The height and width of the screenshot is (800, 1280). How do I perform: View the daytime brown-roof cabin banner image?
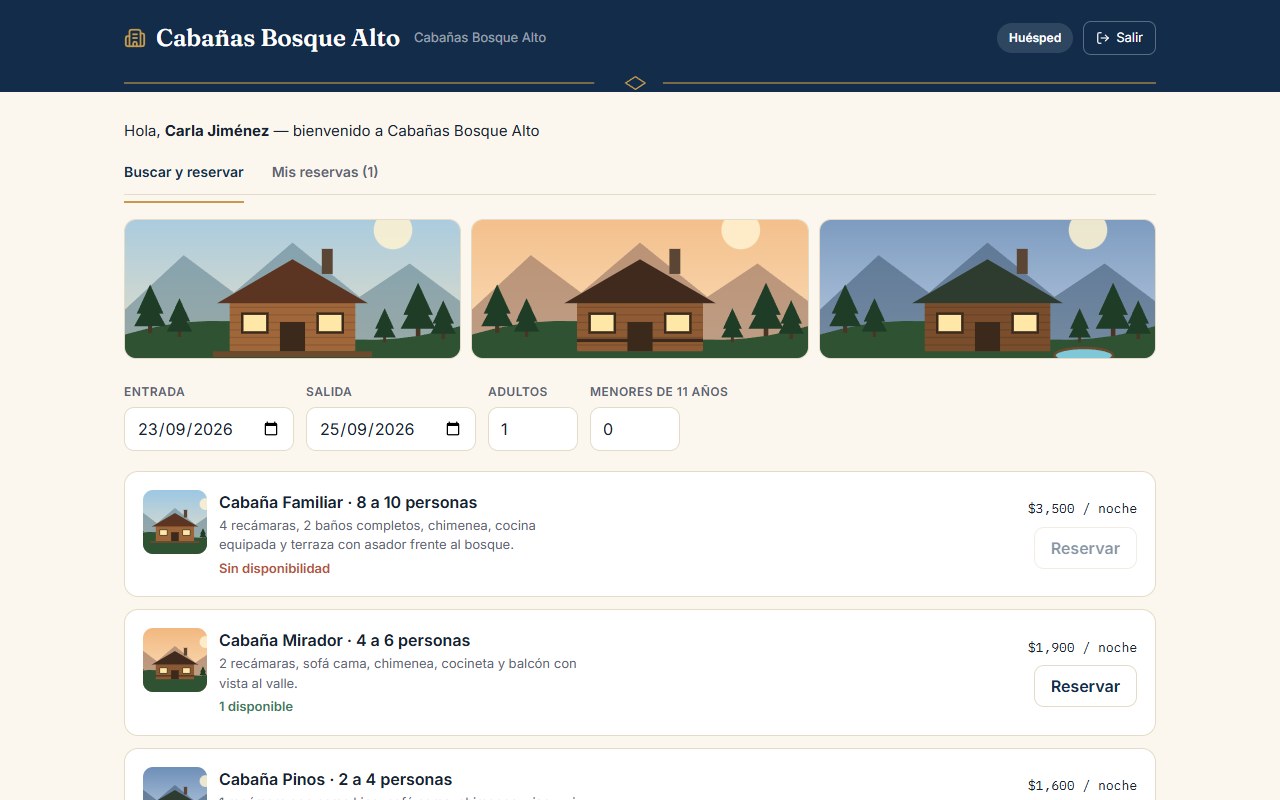pyautogui.click(x=292, y=289)
